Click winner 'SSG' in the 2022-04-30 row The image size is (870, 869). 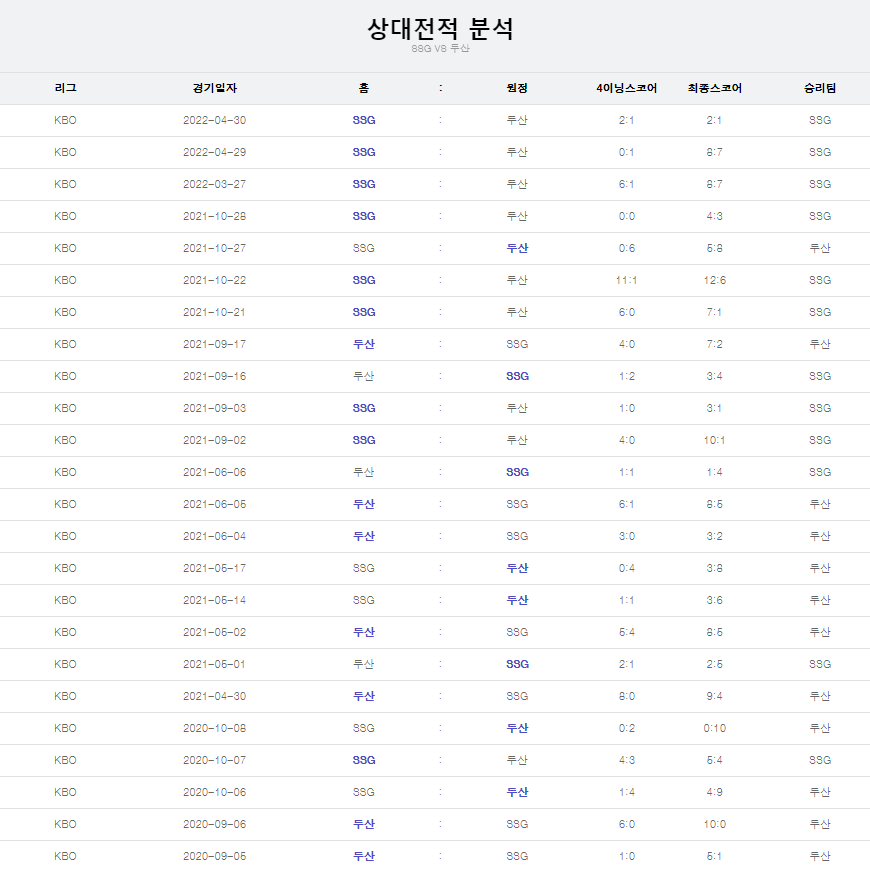(x=820, y=120)
